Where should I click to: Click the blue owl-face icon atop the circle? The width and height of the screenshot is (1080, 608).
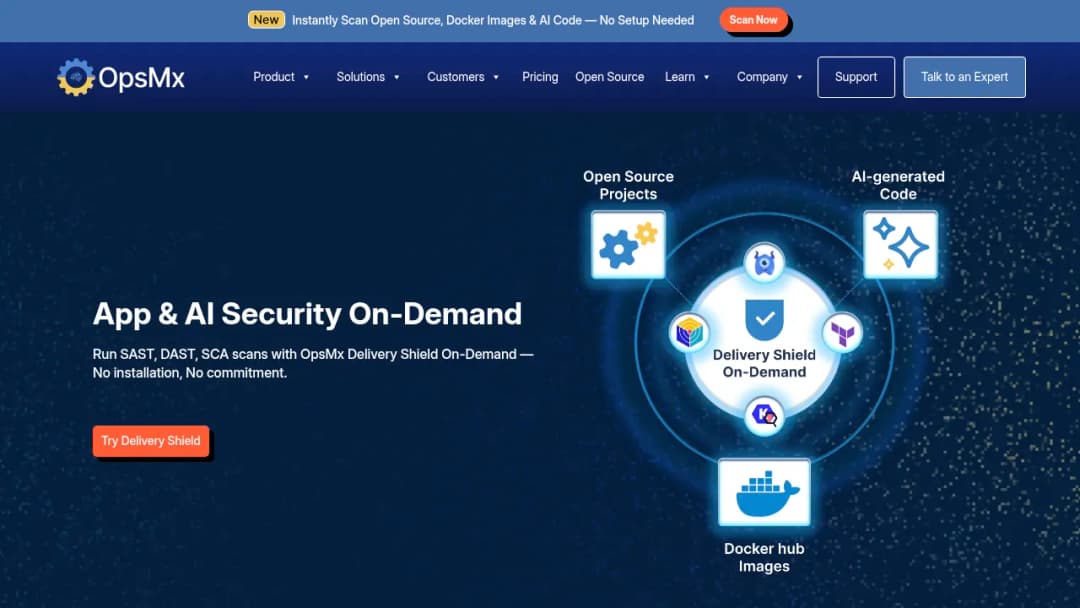[x=764, y=263]
